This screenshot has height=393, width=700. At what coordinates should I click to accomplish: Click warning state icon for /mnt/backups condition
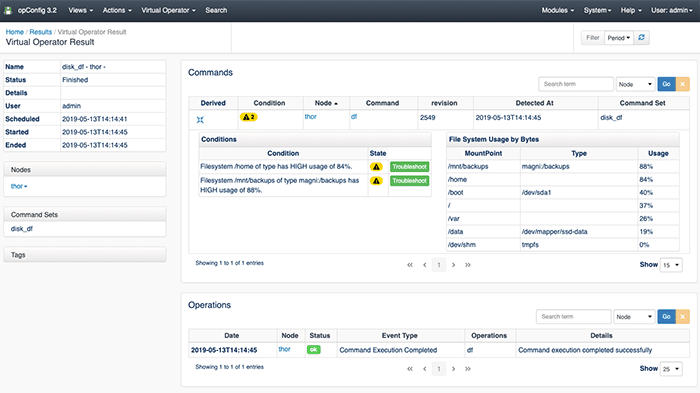[376, 181]
